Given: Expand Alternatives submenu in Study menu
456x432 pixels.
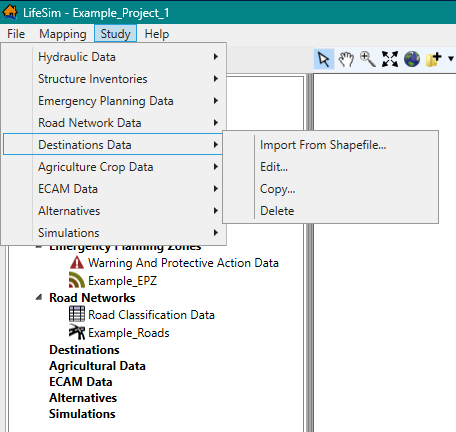Looking at the screenshot, I should pyautogui.click(x=113, y=211).
